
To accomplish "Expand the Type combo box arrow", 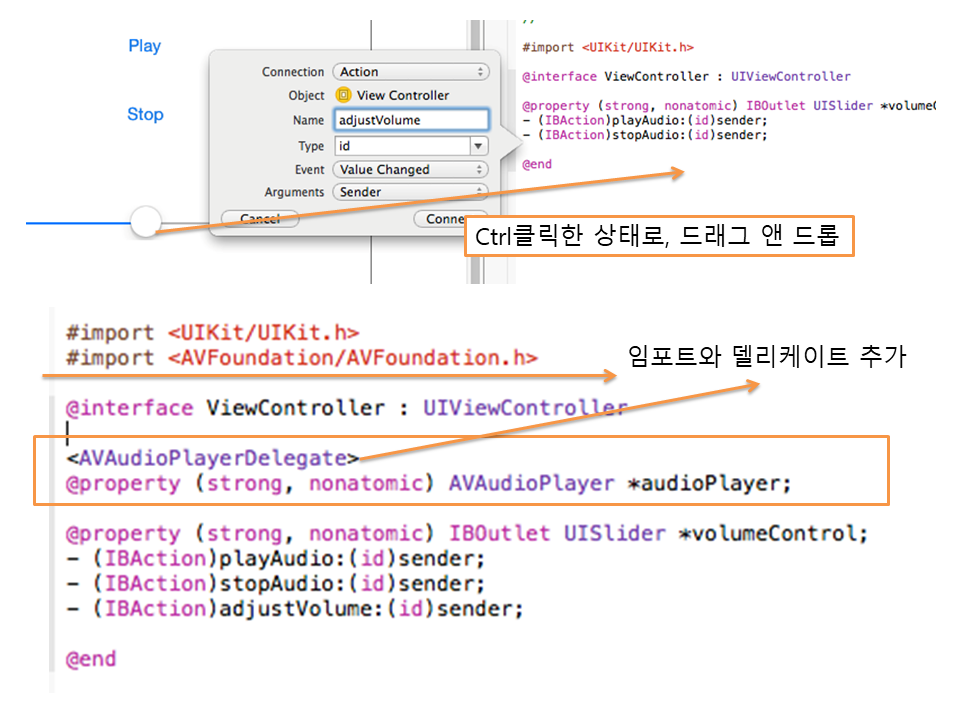I will (478, 146).
